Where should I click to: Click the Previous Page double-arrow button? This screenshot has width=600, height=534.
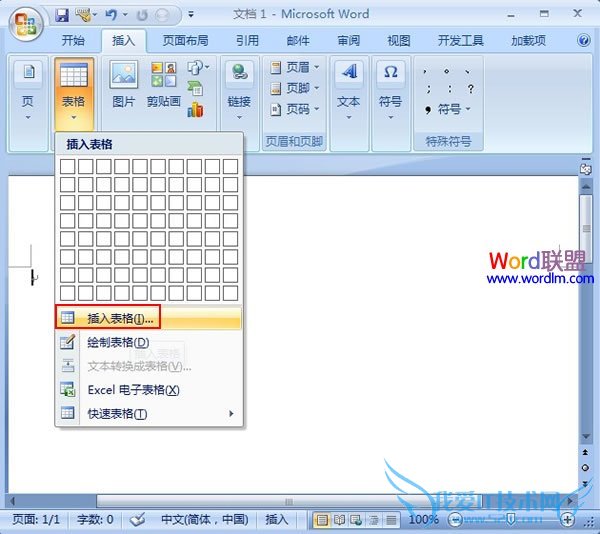click(x=585, y=452)
